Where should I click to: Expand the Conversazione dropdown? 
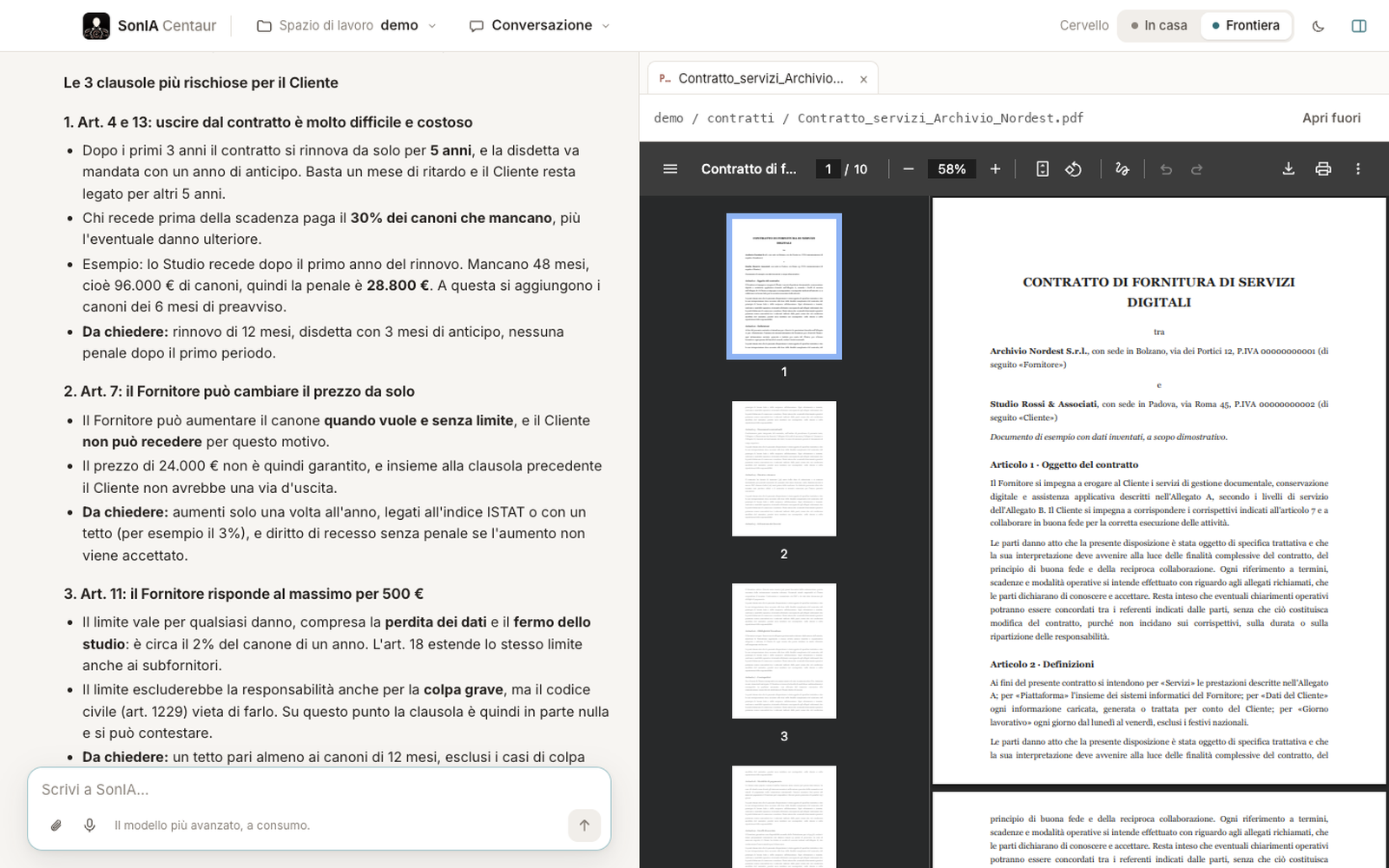click(540, 26)
